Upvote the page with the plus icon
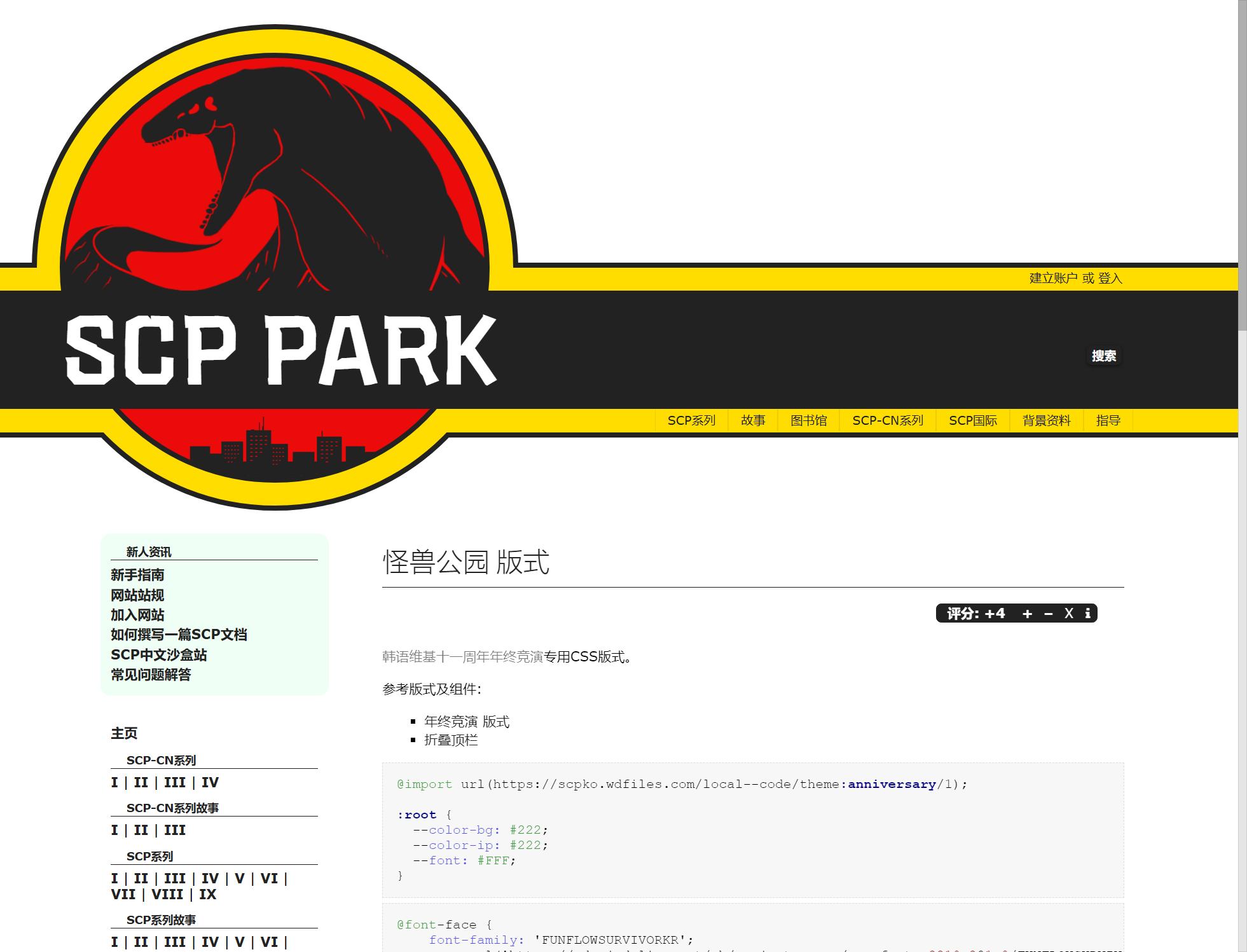This screenshot has height=952, width=1247. pyautogui.click(x=1027, y=614)
